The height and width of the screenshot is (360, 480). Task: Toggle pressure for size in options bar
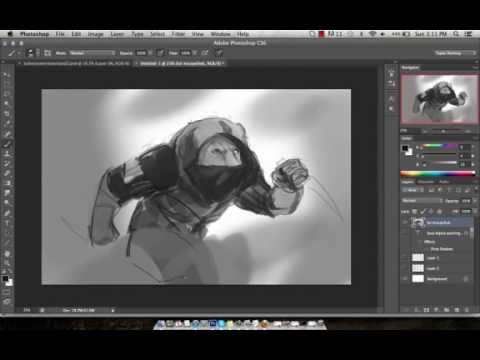click(219, 53)
